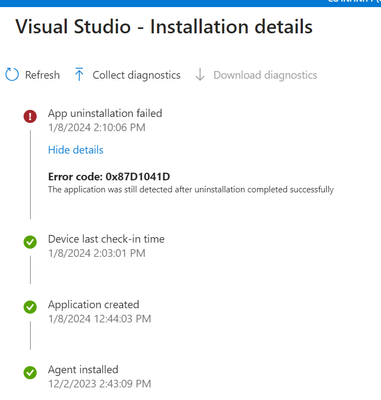
Task: Collapse error info with Hide details link
Action: 76,150
